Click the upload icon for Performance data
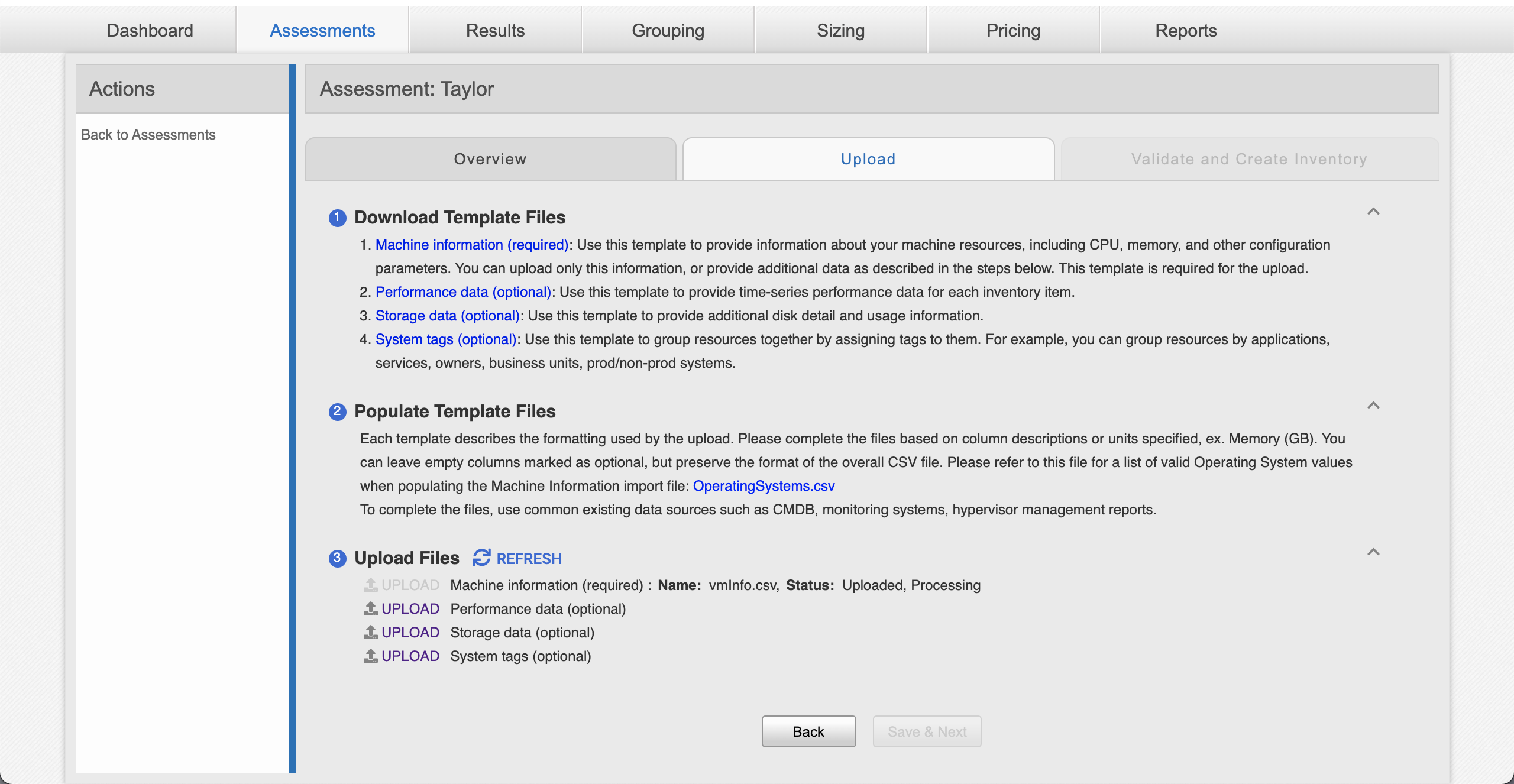 [370, 608]
